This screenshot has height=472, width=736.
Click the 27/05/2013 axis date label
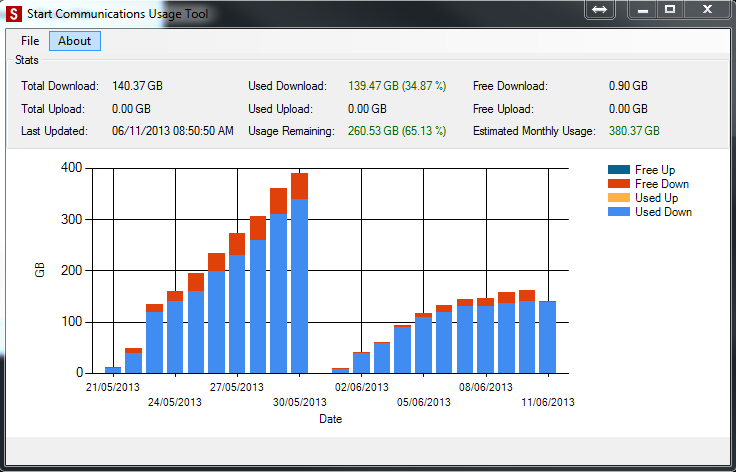tap(237, 387)
